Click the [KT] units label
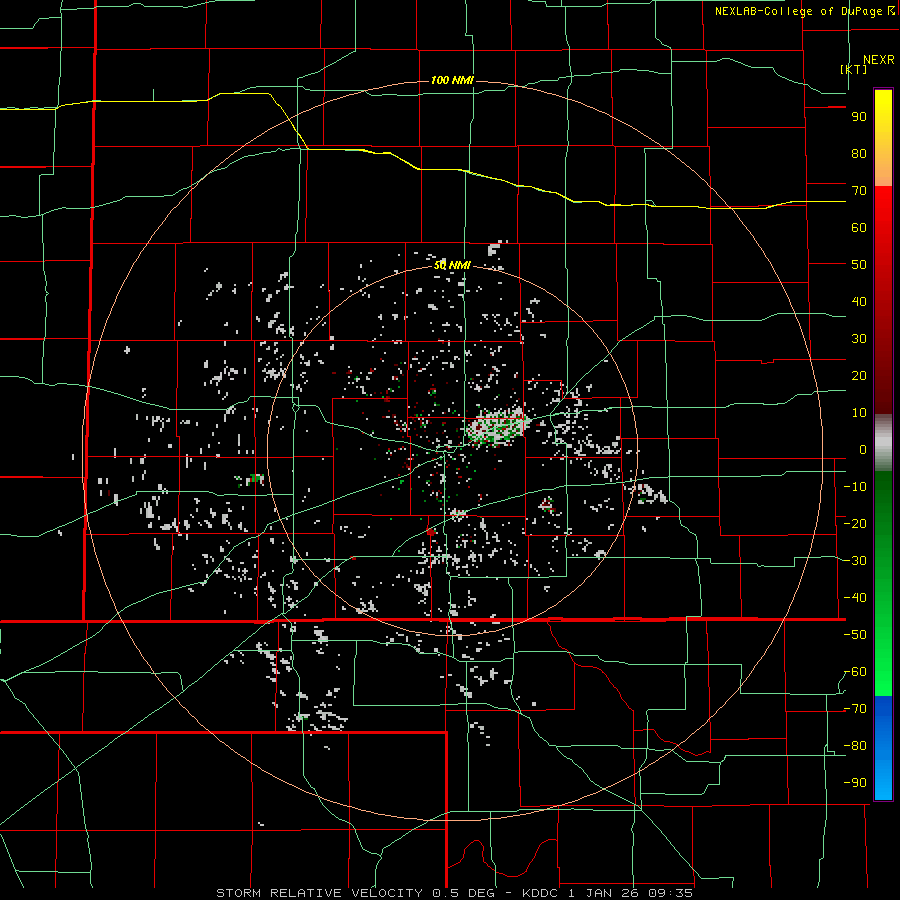The height and width of the screenshot is (900, 900). point(853,69)
